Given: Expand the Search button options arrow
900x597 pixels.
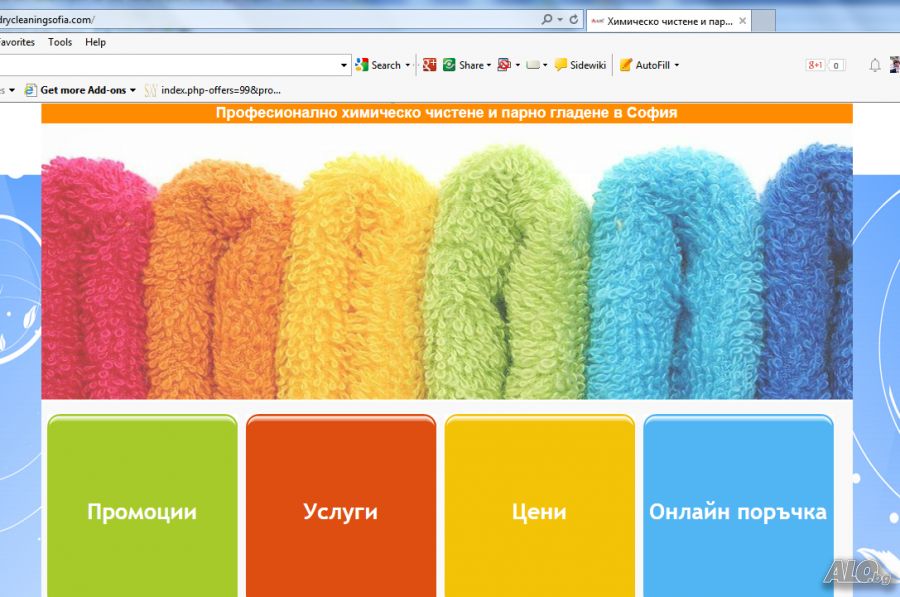Looking at the screenshot, I should click(x=408, y=65).
